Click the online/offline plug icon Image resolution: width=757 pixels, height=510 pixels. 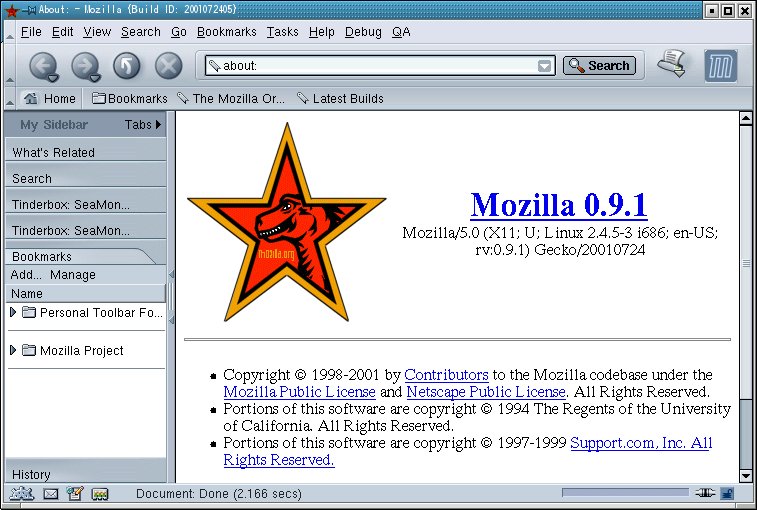tap(705, 493)
